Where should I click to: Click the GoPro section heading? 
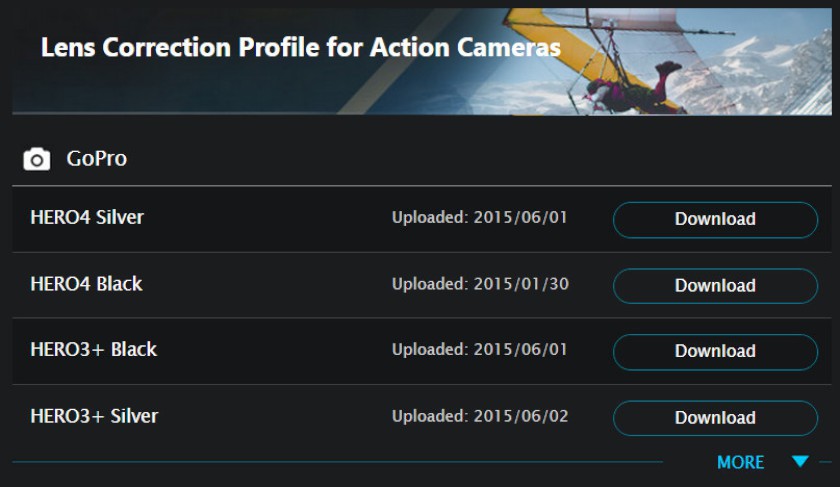click(96, 159)
